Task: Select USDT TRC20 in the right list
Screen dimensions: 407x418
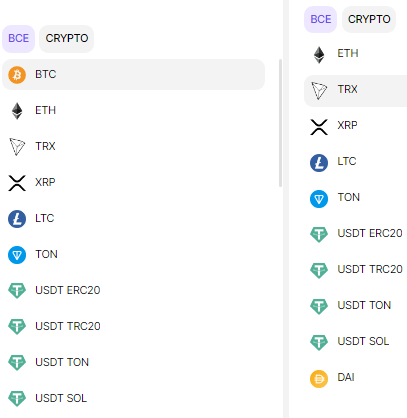Action: point(355,269)
